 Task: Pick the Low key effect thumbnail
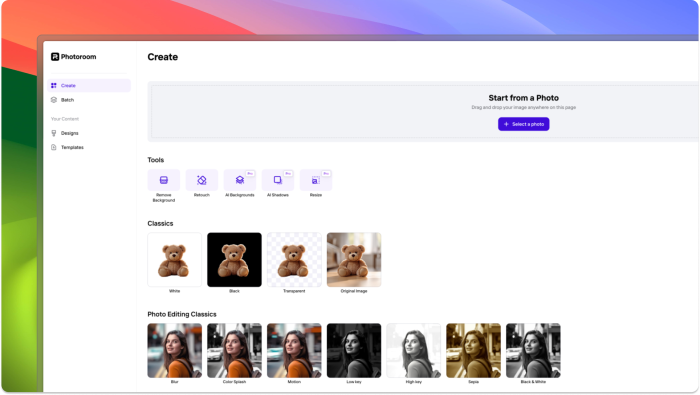pyautogui.click(x=354, y=351)
